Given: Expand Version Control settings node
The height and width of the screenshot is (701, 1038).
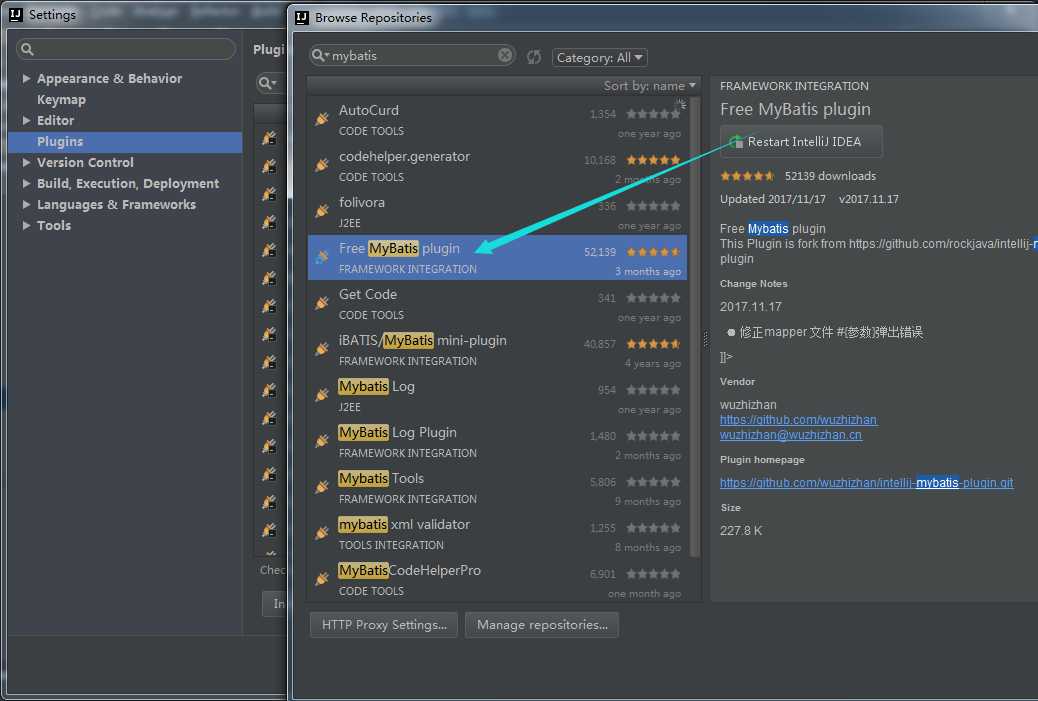Looking at the screenshot, I should click(x=26, y=162).
